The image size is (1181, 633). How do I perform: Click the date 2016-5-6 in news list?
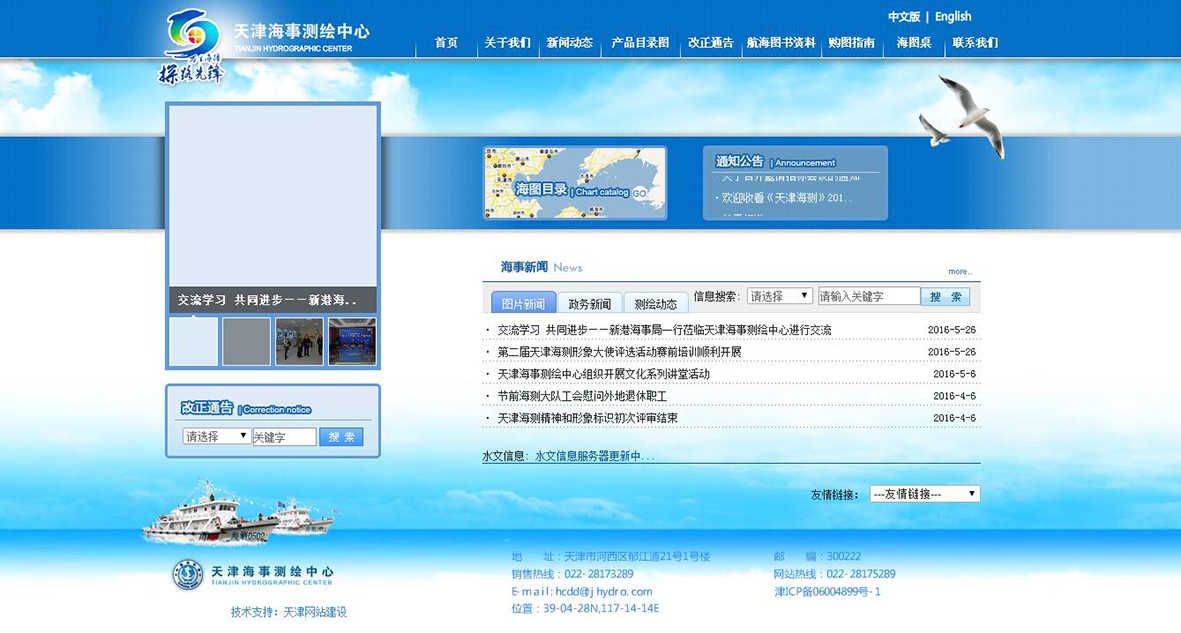[x=954, y=374]
